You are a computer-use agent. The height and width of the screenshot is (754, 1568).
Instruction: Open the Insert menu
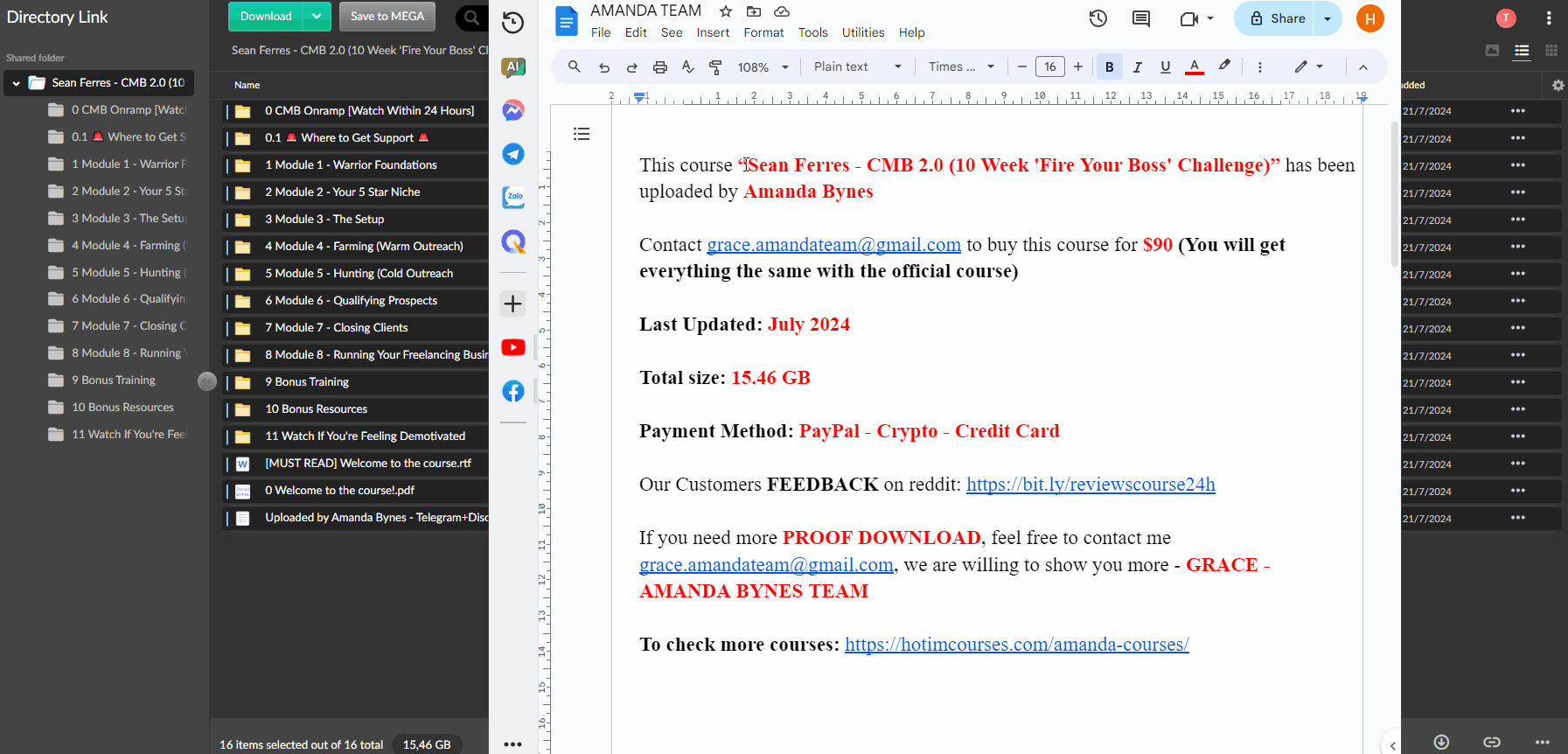click(713, 32)
